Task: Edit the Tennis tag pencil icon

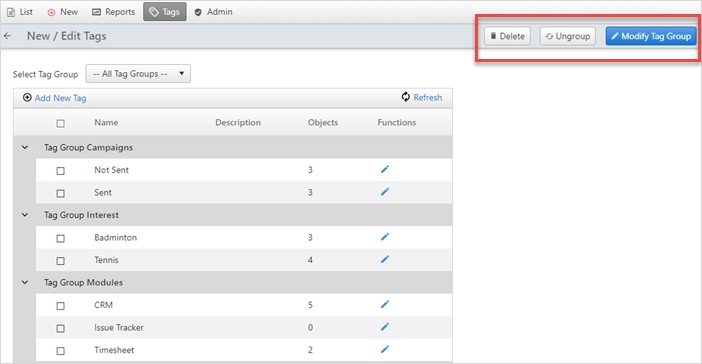Action: pos(385,259)
